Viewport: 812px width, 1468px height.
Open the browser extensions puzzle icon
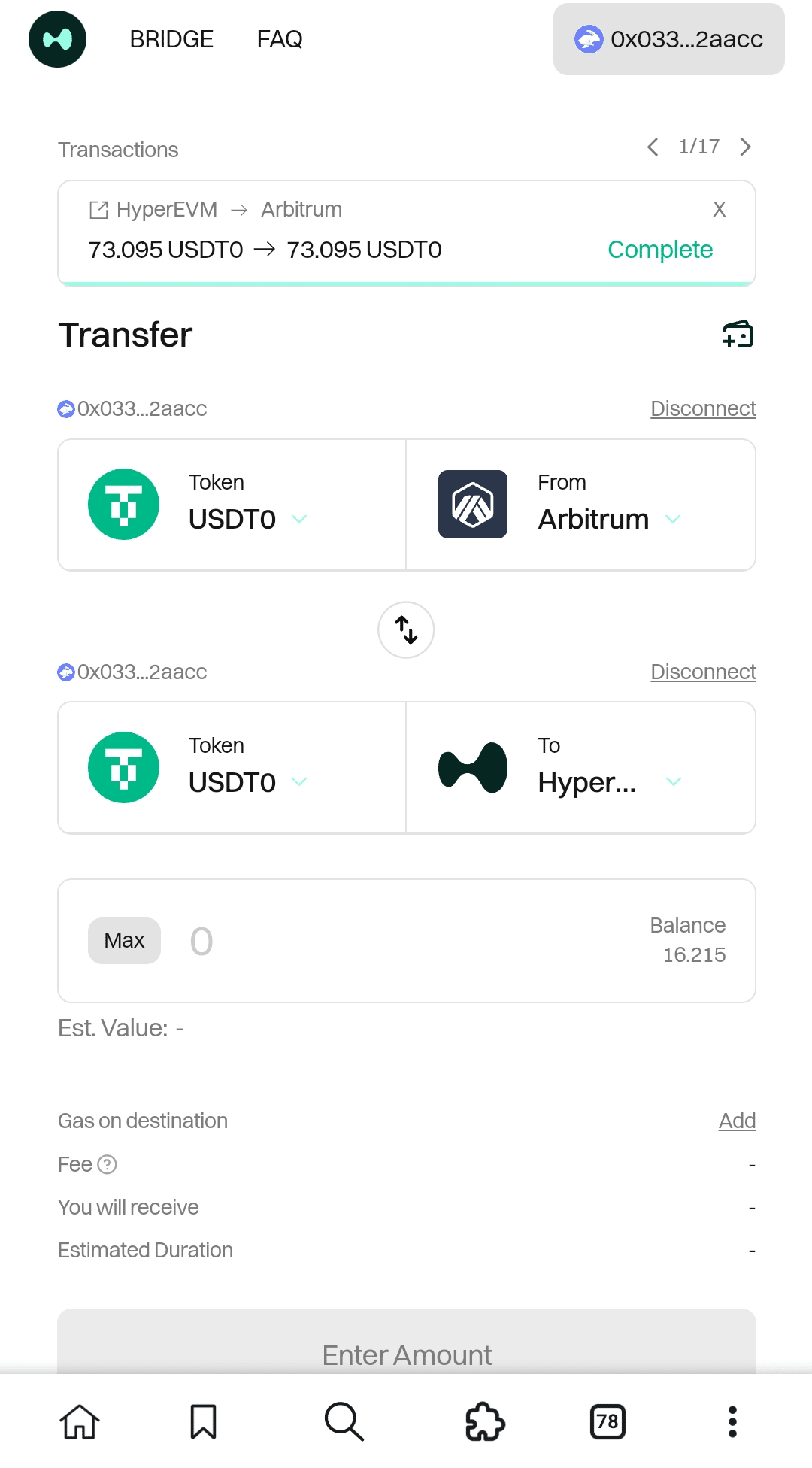coord(485,1421)
